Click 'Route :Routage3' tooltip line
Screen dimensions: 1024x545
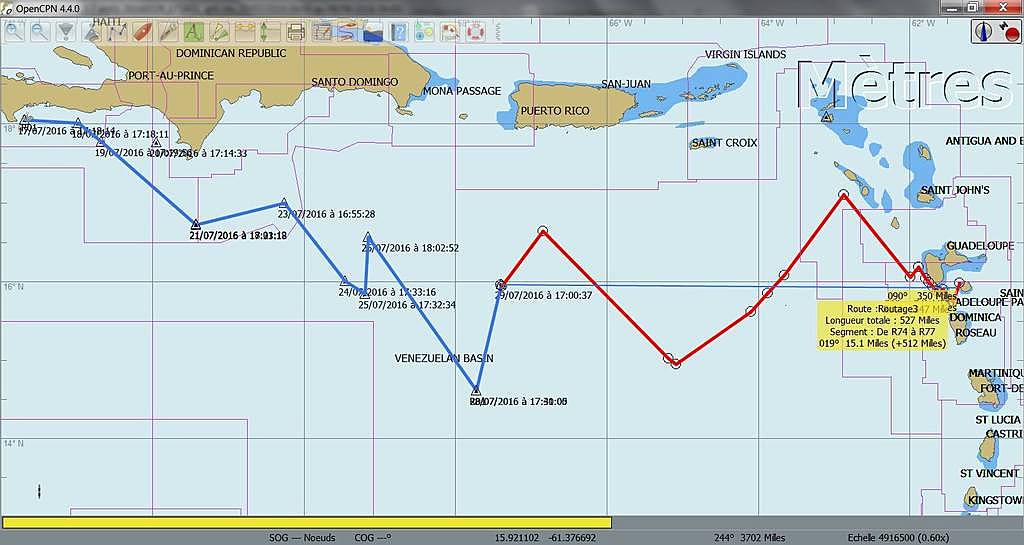coord(882,309)
